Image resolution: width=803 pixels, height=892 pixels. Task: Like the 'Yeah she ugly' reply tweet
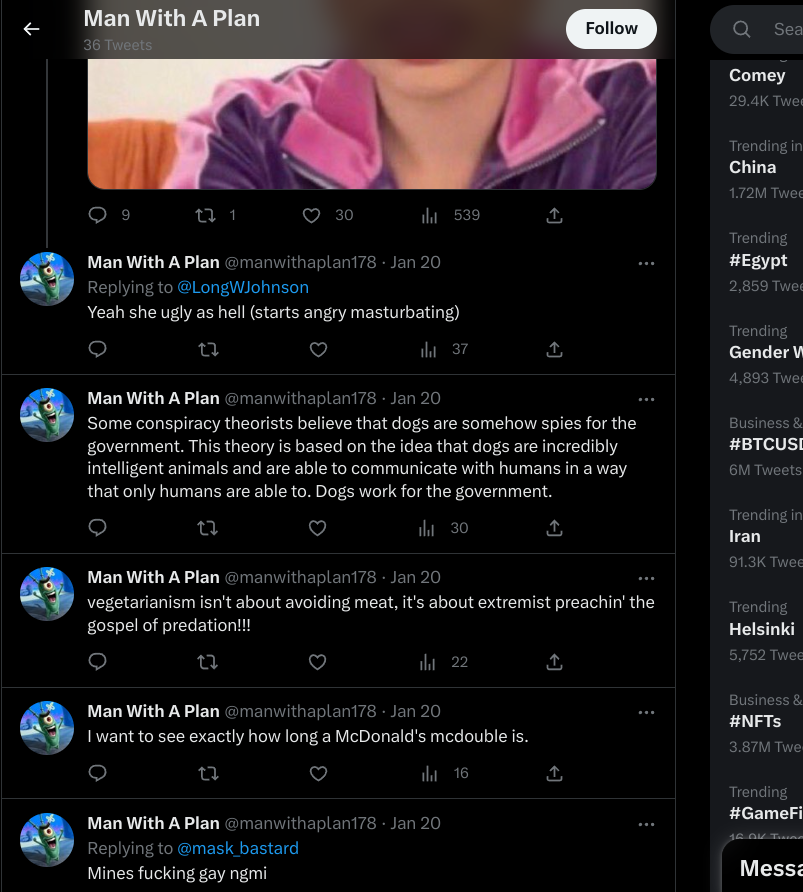[x=318, y=349]
